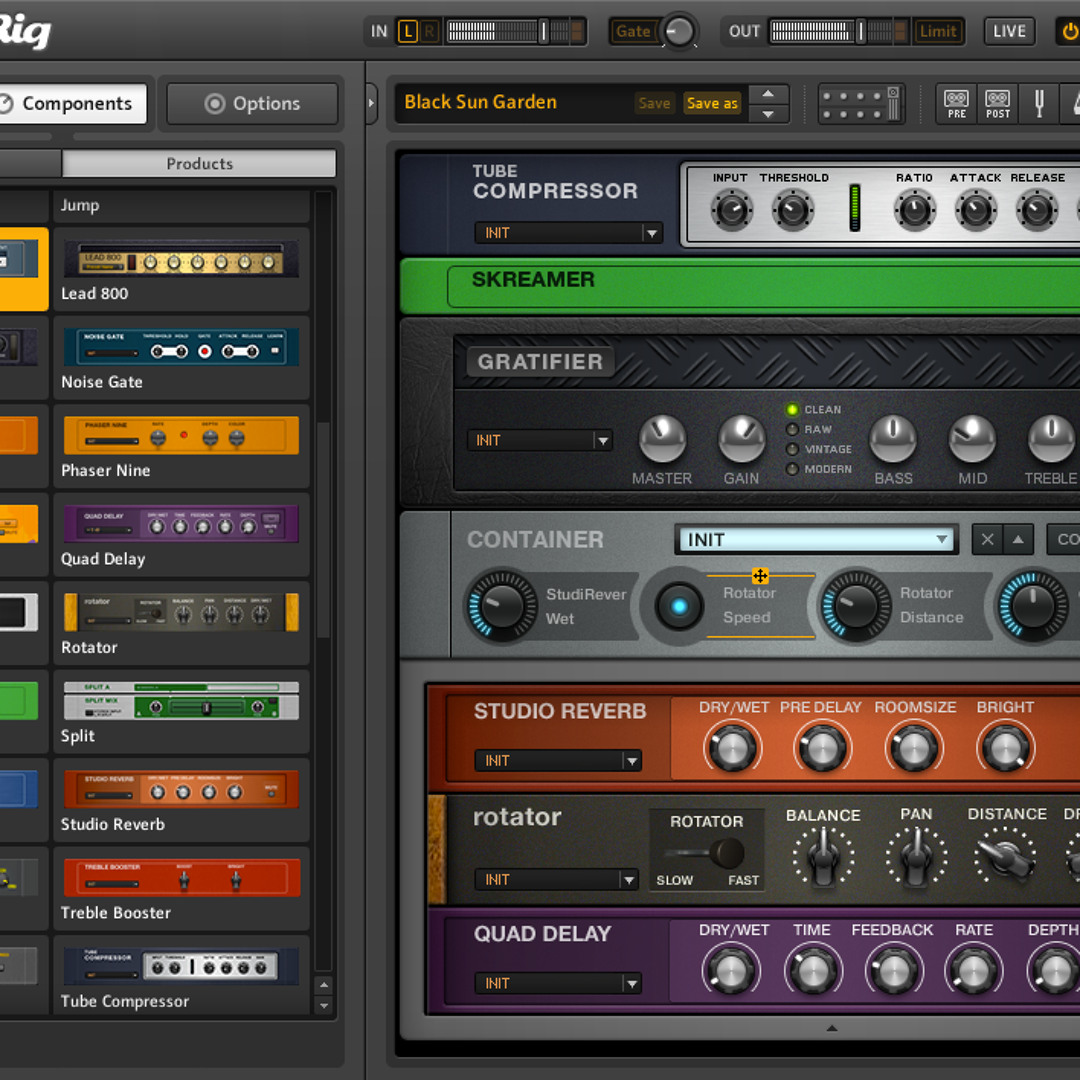The width and height of the screenshot is (1080, 1080).
Task: Step to next preset with down arrow
Action: click(768, 114)
